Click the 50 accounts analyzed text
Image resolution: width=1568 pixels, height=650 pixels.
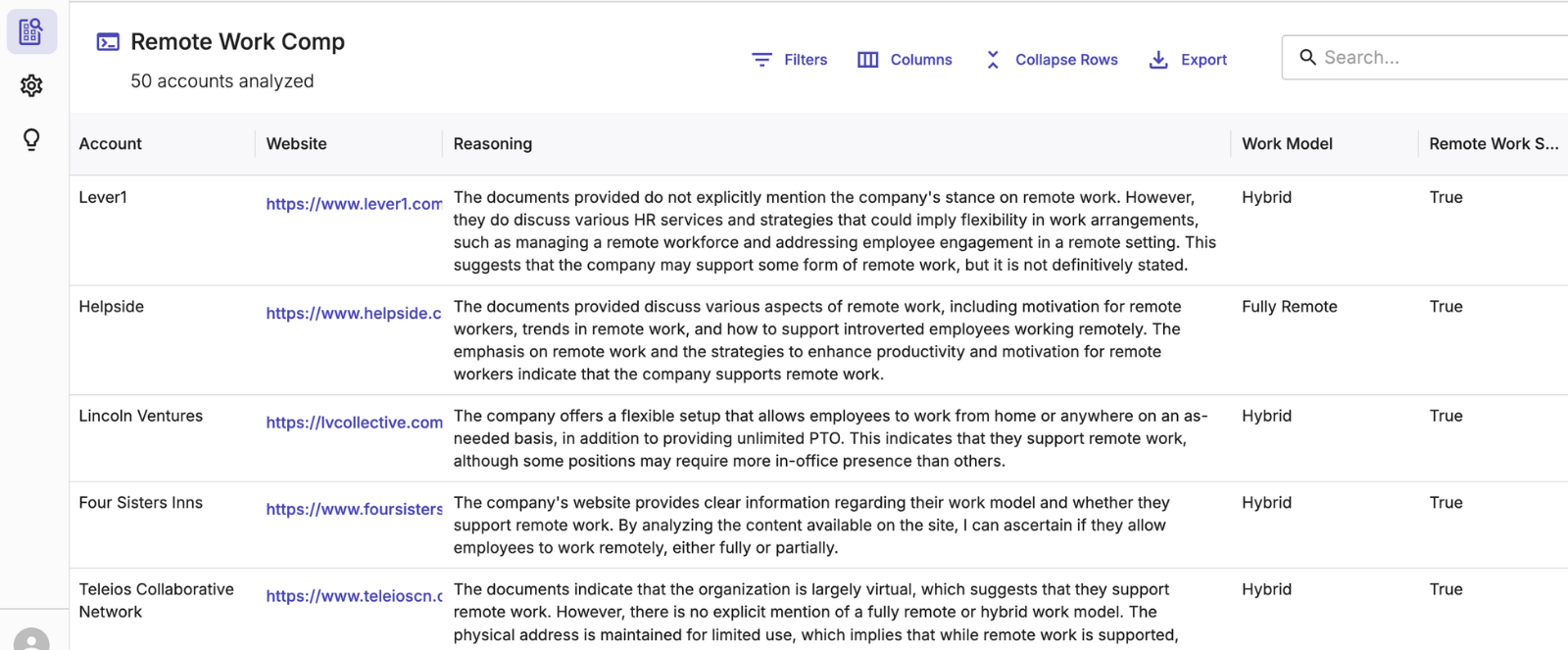(x=222, y=81)
